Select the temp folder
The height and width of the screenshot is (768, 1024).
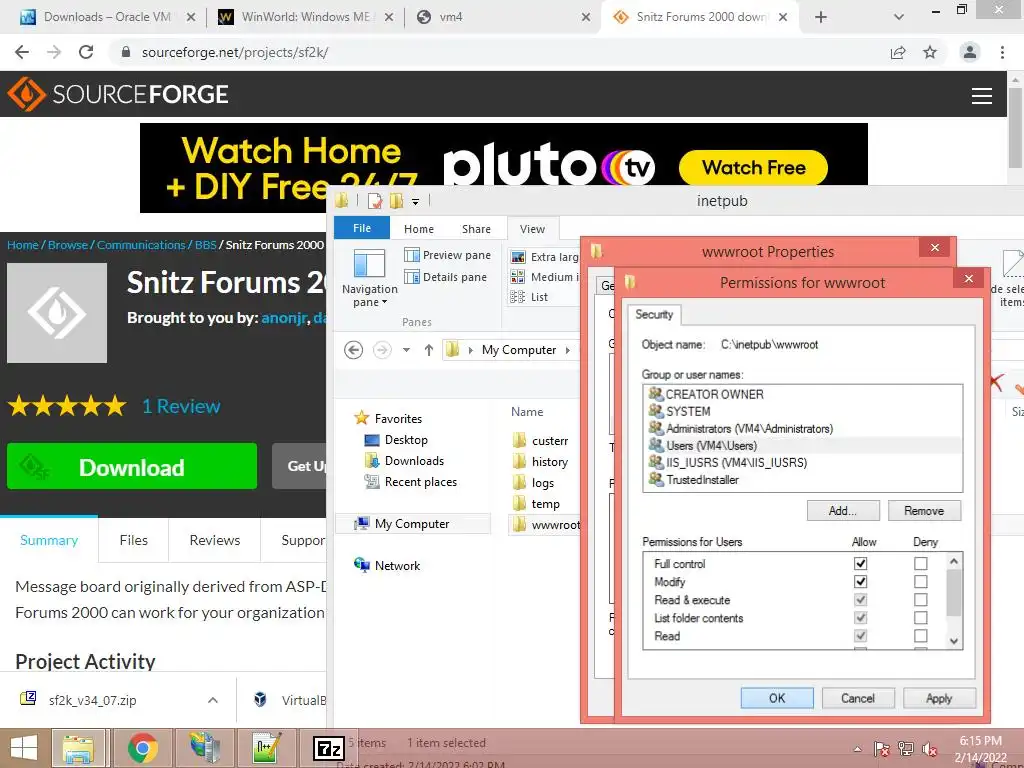tap(536, 504)
